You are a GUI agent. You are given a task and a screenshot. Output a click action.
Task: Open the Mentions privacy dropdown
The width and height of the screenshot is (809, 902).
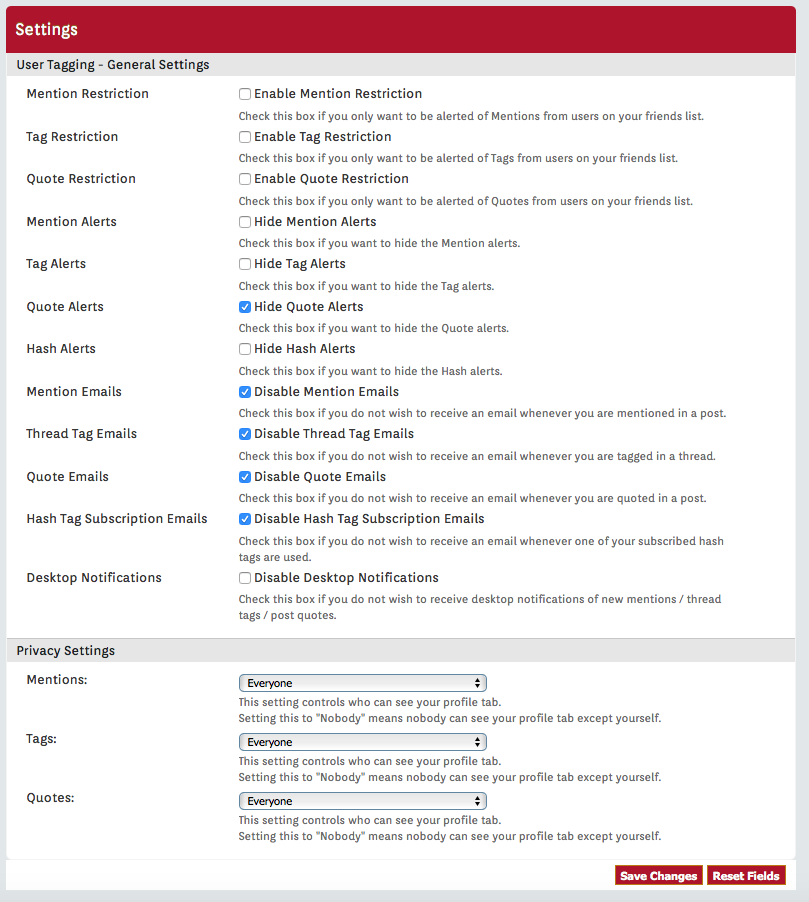point(362,683)
